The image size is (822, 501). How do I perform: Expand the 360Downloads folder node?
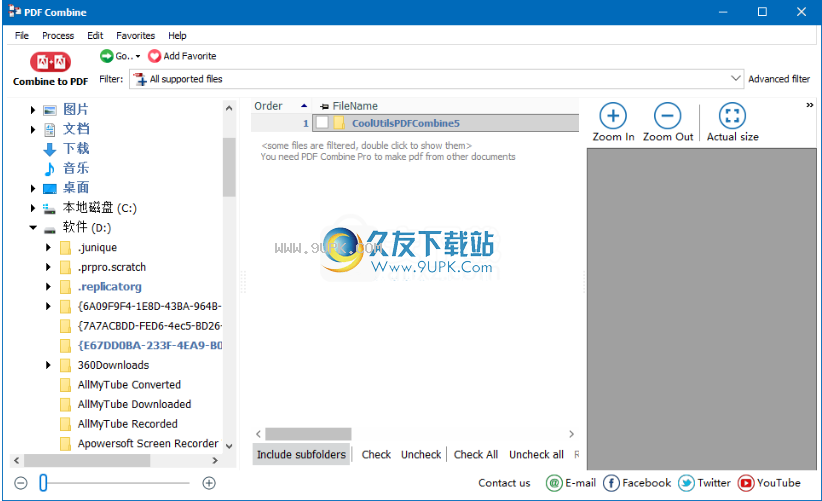(x=48, y=365)
